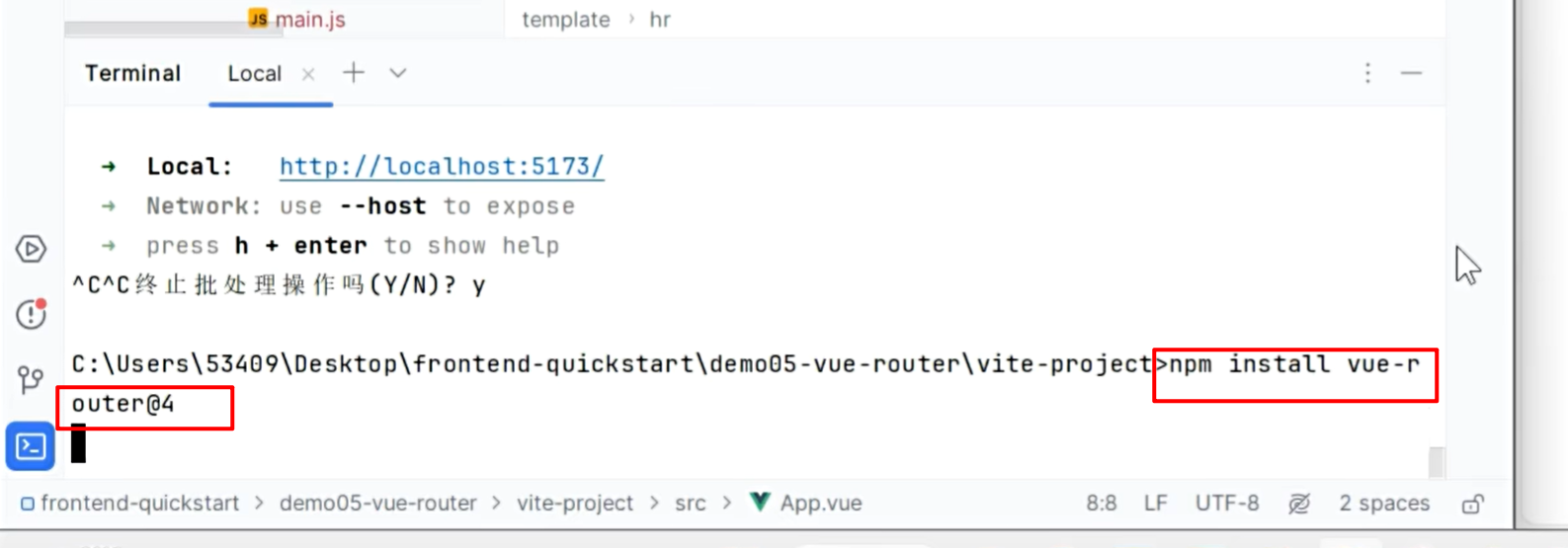Add a new terminal tab with plus

pos(354,73)
